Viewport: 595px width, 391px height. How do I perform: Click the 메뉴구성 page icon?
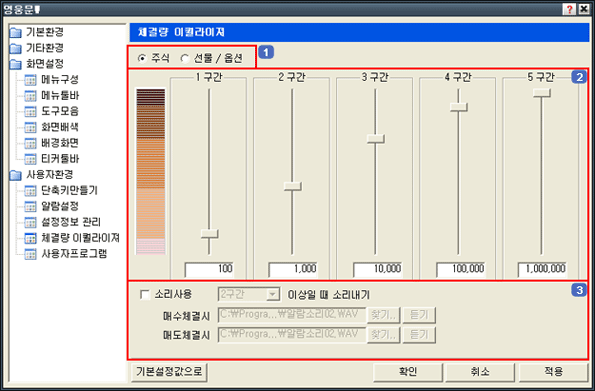(30, 80)
